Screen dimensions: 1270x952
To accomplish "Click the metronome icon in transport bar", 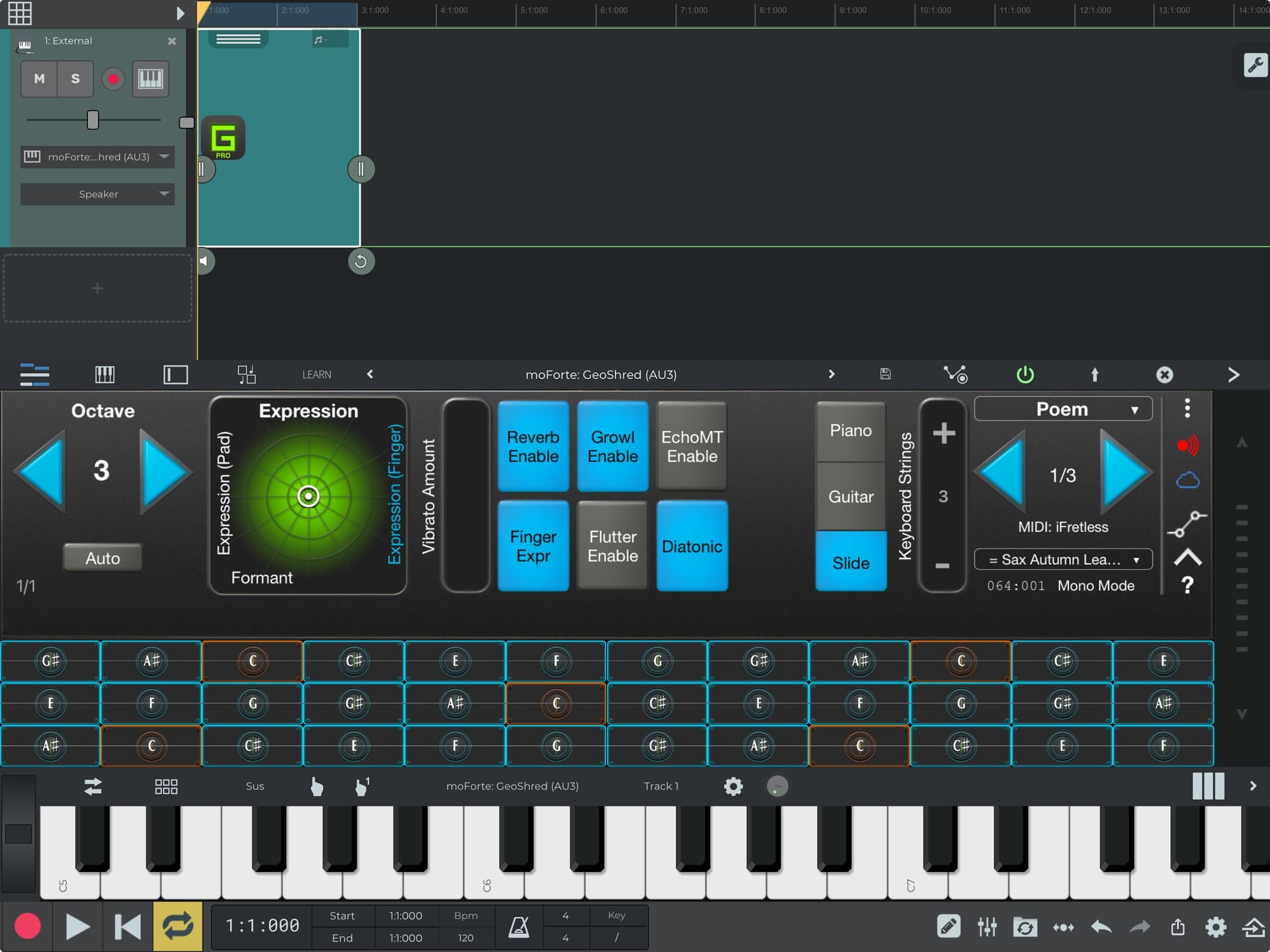I will (x=519, y=926).
